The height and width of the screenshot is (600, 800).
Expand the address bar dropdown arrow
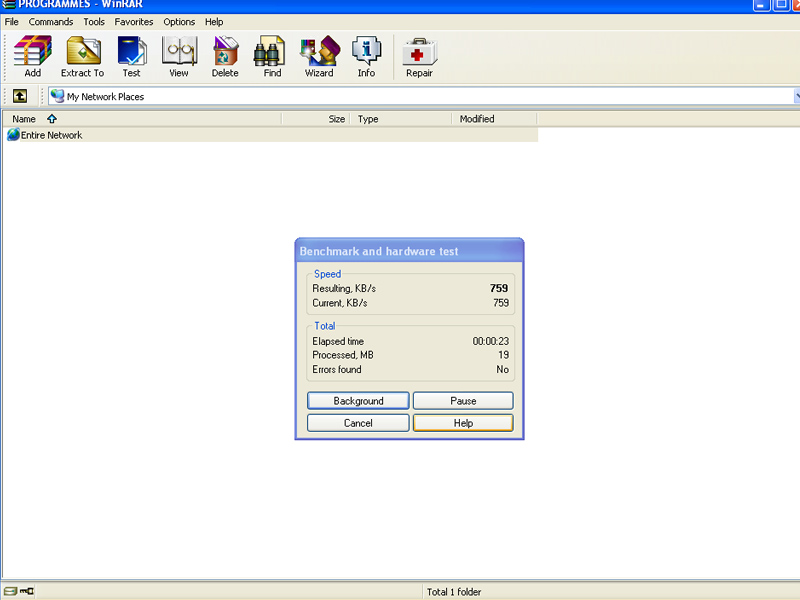pos(796,96)
